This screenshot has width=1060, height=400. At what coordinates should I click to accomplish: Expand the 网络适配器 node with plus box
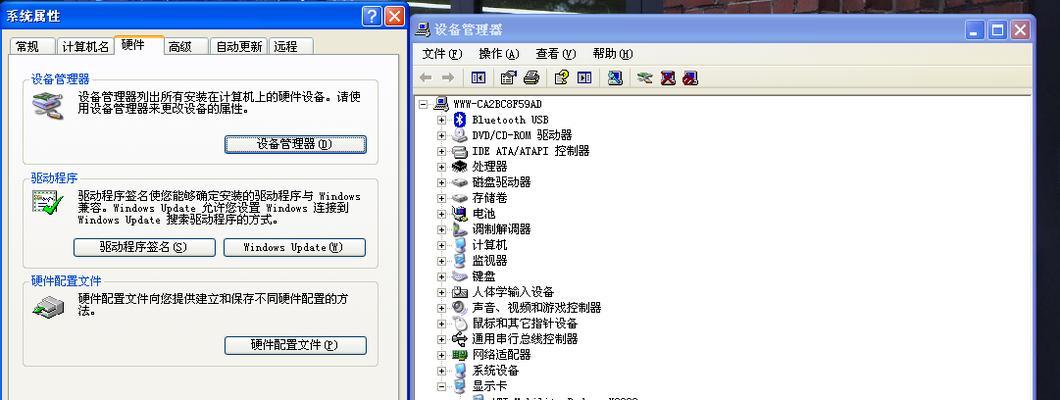pyautogui.click(x=441, y=355)
